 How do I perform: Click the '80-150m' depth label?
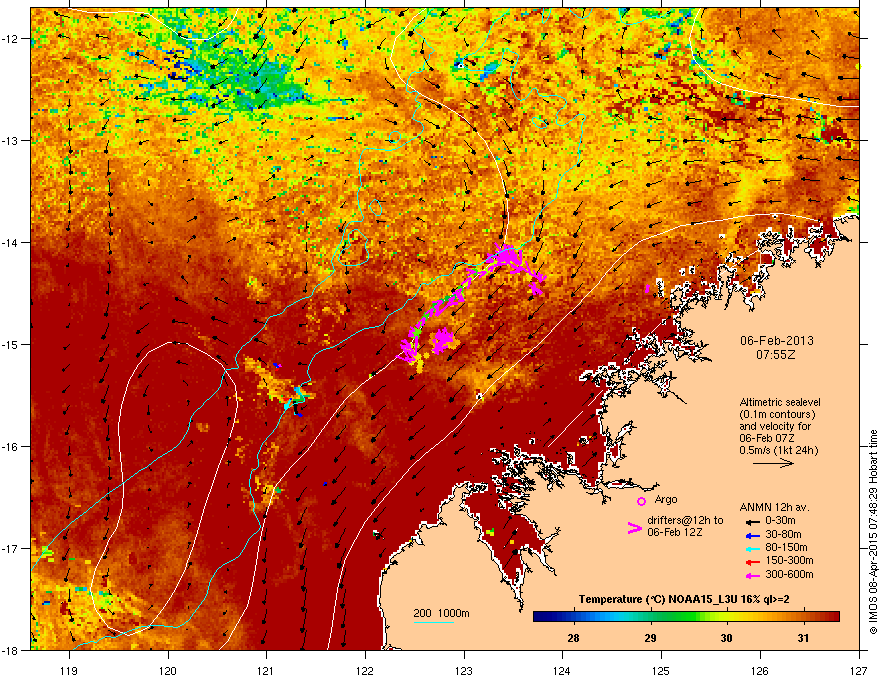pyautogui.click(x=786, y=548)
